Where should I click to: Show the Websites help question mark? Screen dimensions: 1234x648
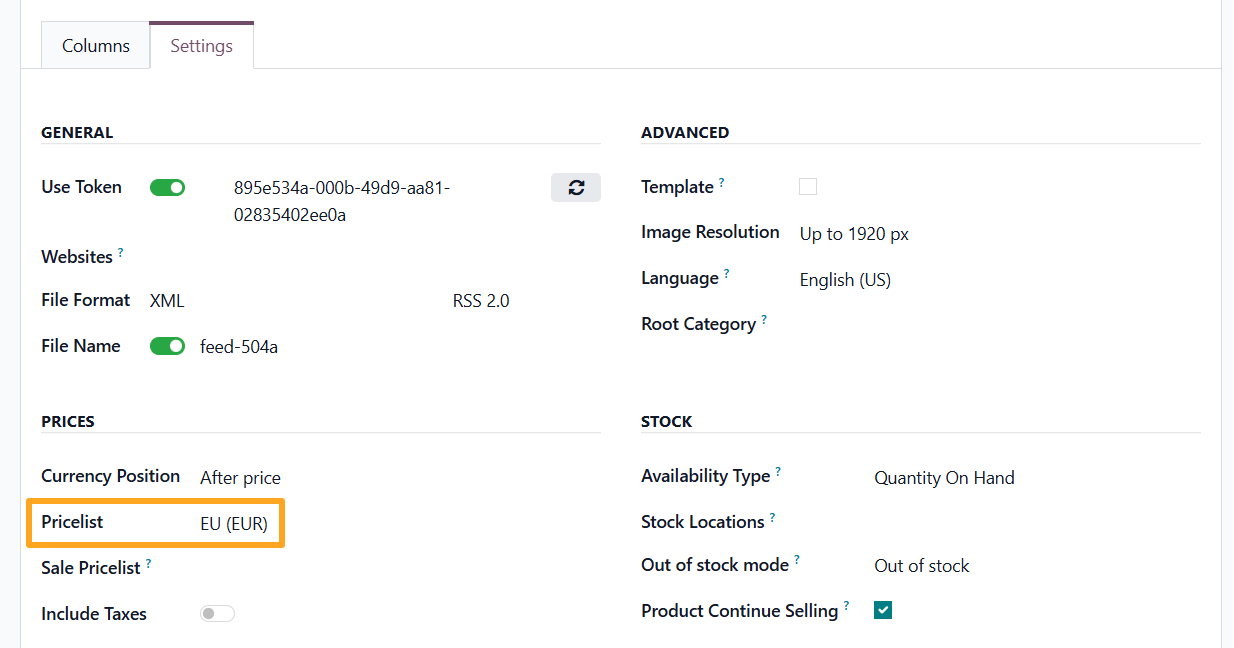(x=121, y=253)
